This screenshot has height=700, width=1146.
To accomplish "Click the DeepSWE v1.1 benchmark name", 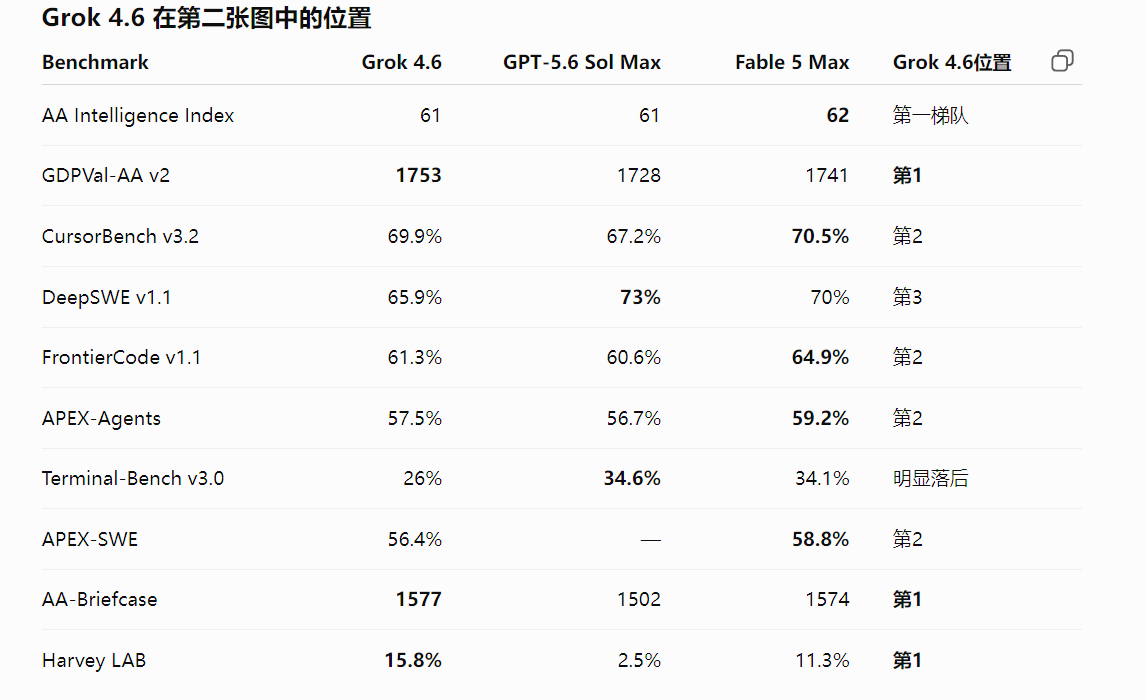I will [107, 297].
